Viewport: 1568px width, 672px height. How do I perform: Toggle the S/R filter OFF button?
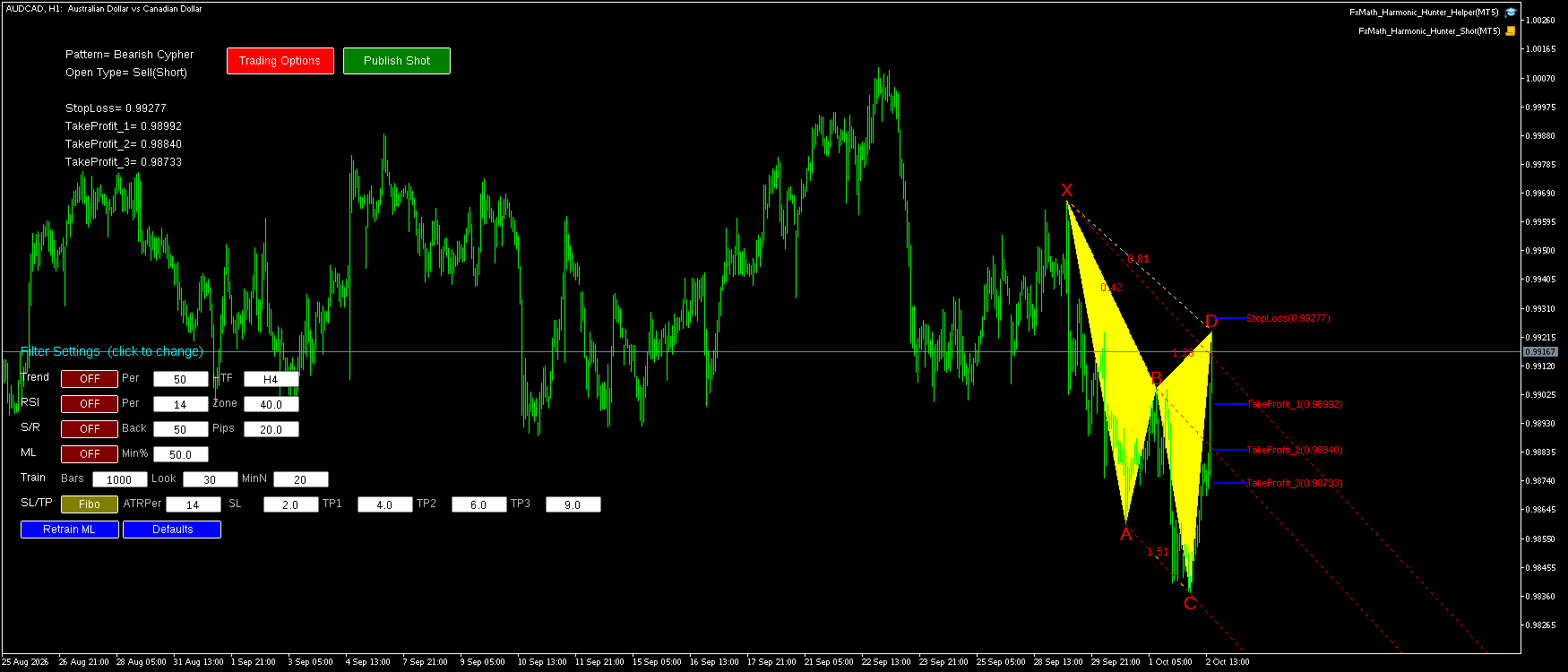coord(90,429)
